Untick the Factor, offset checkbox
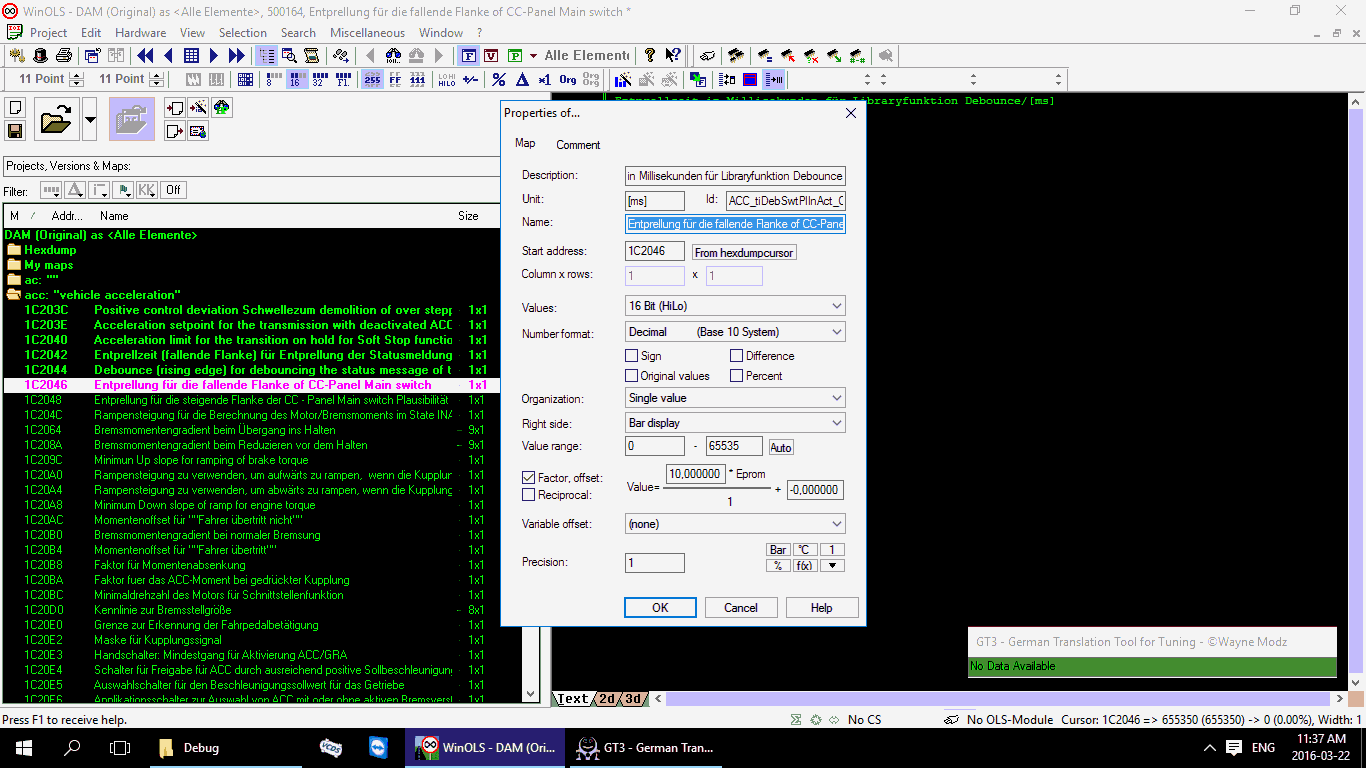 529,478
